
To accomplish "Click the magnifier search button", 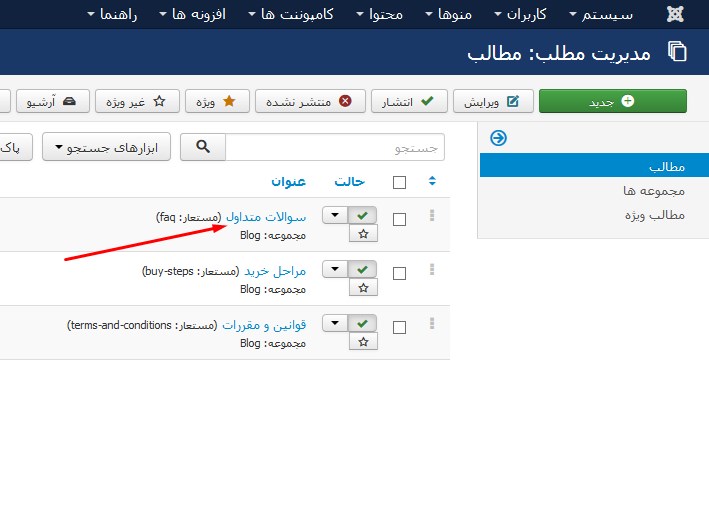I will point(203,147).
